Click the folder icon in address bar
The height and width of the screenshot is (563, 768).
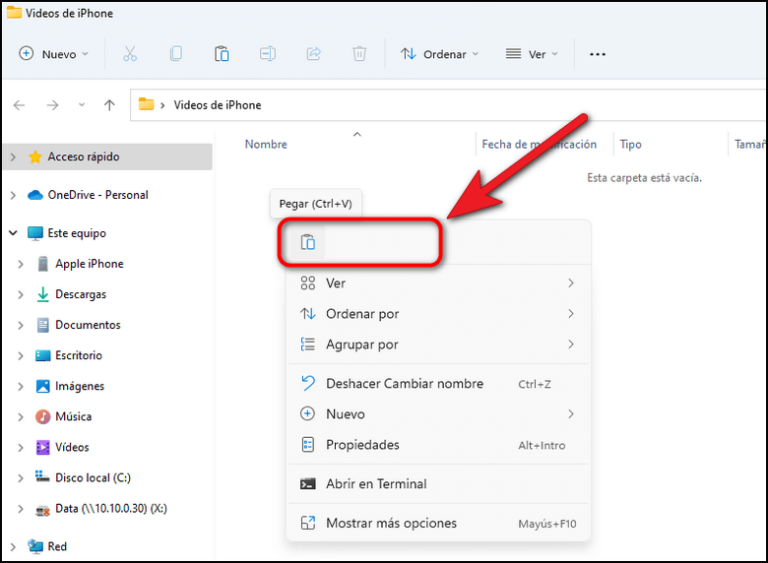146,104
